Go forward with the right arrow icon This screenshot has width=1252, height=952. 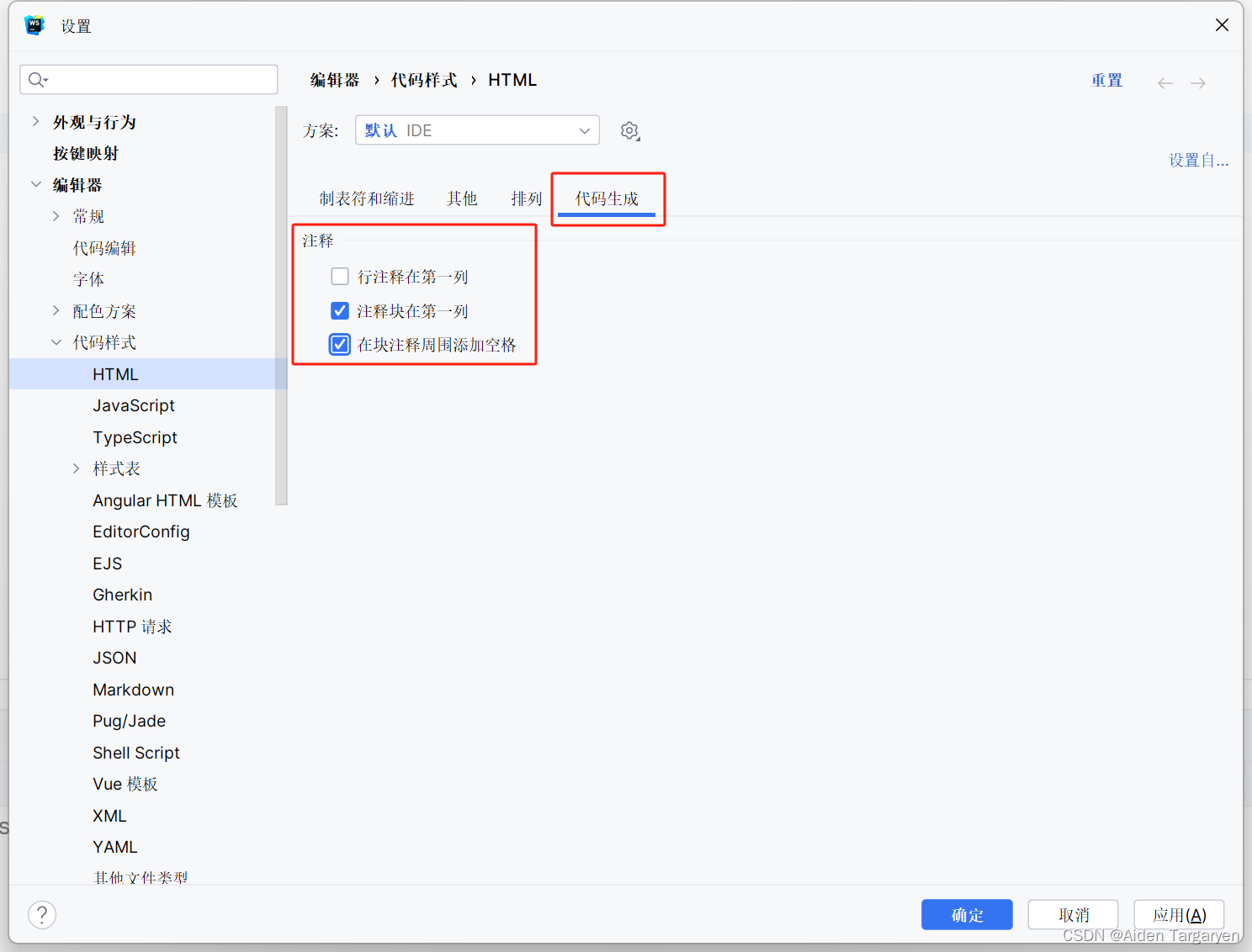point(1198,82)
